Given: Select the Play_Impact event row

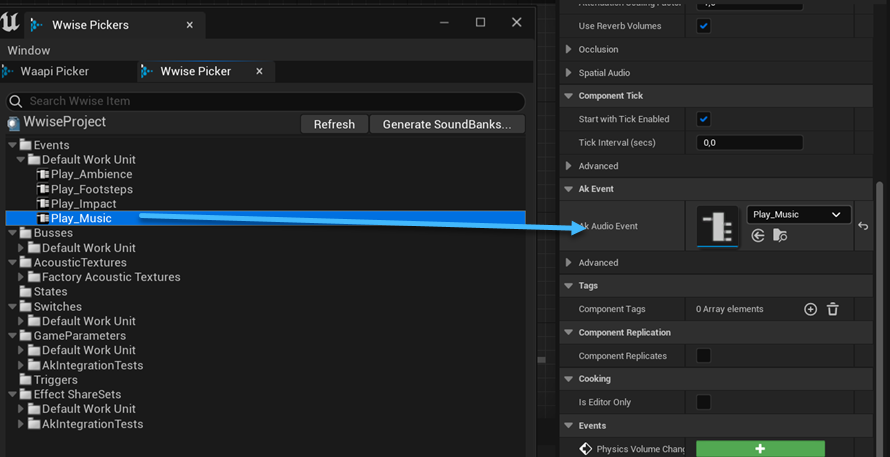Looking at the screenshot, I should [x=265, y=204].
